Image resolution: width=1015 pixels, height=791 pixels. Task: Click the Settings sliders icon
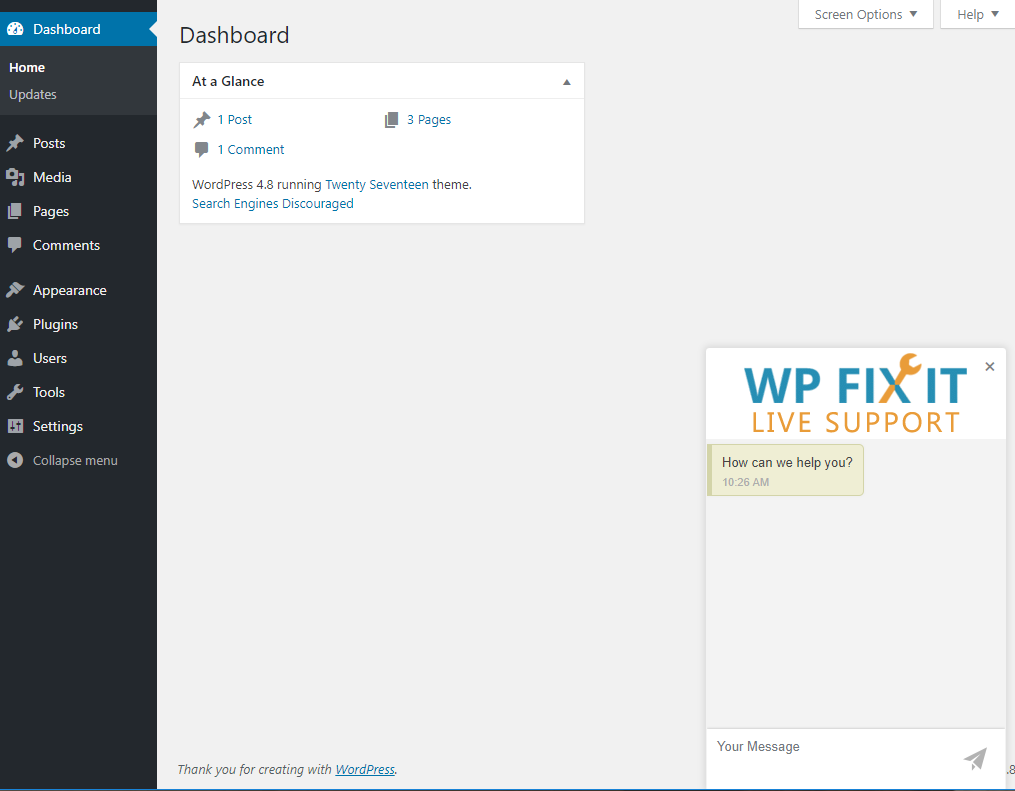(15, 426)
